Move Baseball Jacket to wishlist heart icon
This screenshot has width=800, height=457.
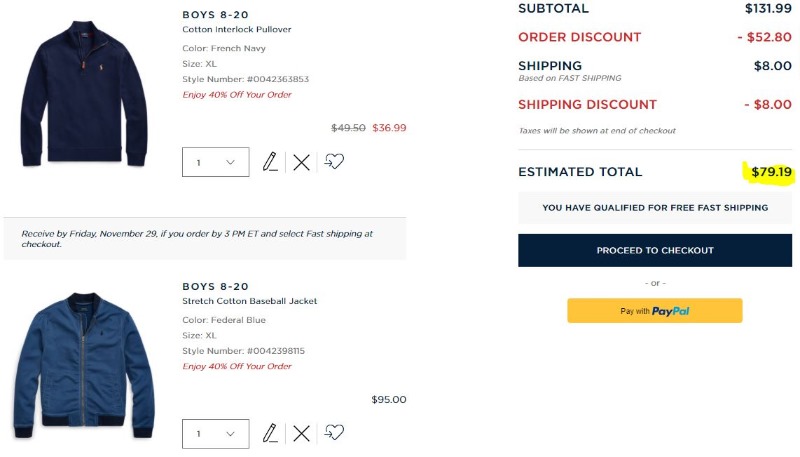tap(334, 433)
